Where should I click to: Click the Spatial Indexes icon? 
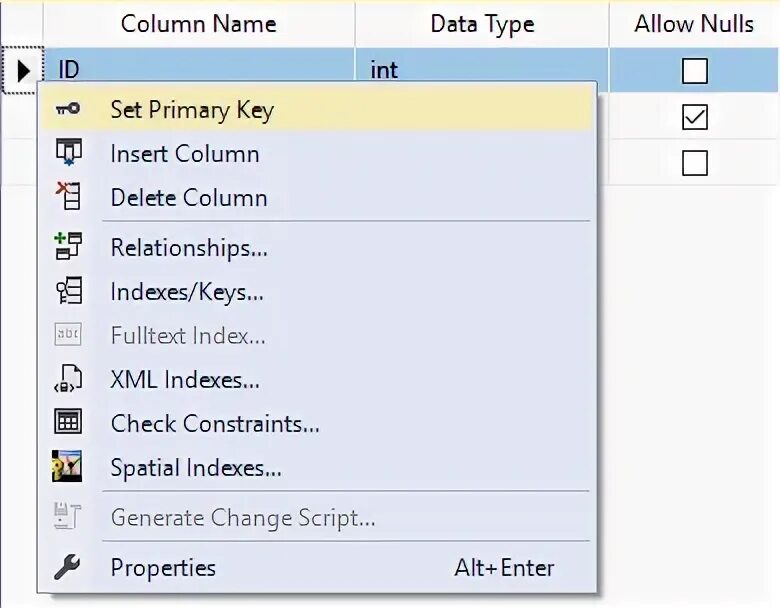coord(67,467)
